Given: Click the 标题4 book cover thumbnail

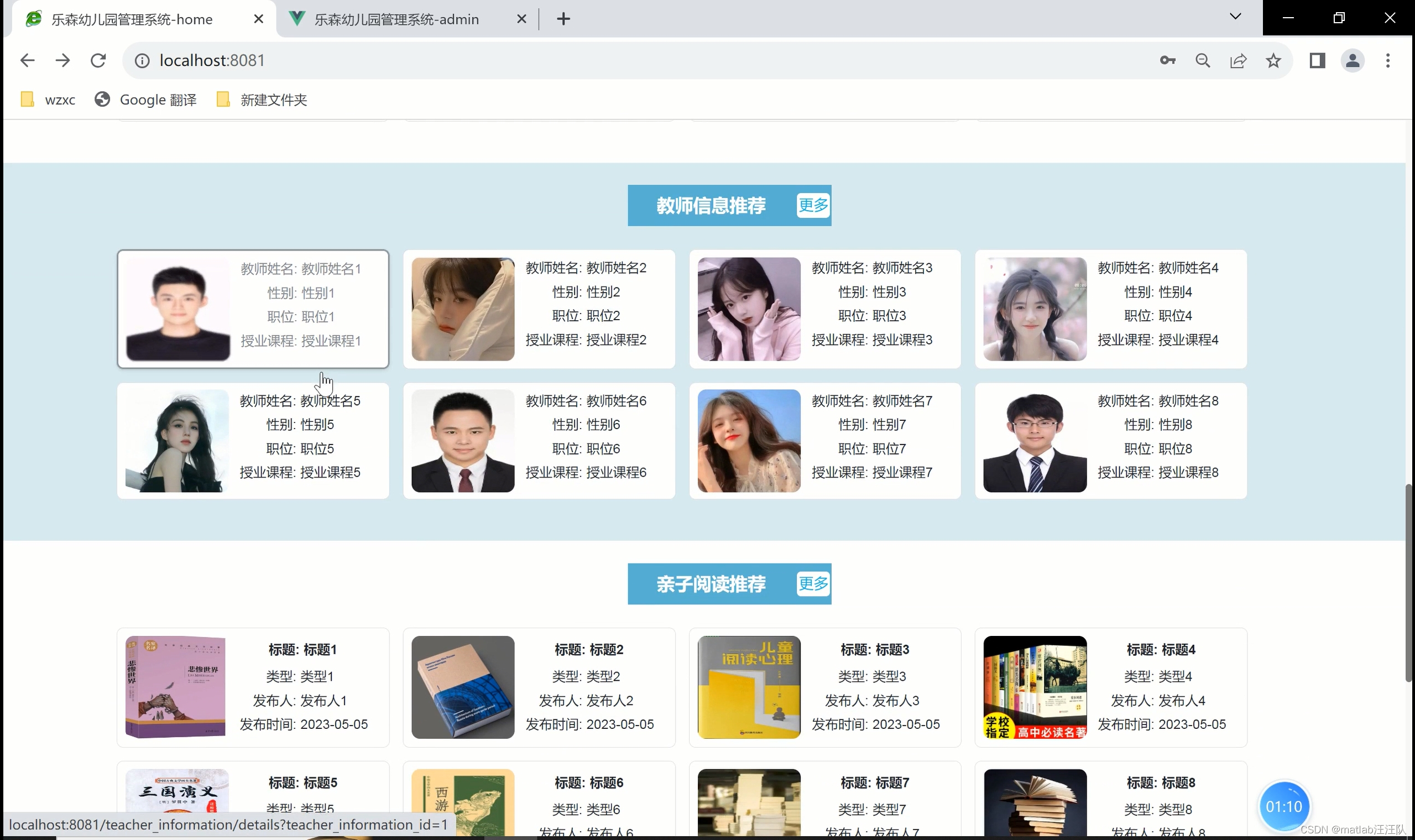Looking at the screenshot, I should [x=1035, y=687].
